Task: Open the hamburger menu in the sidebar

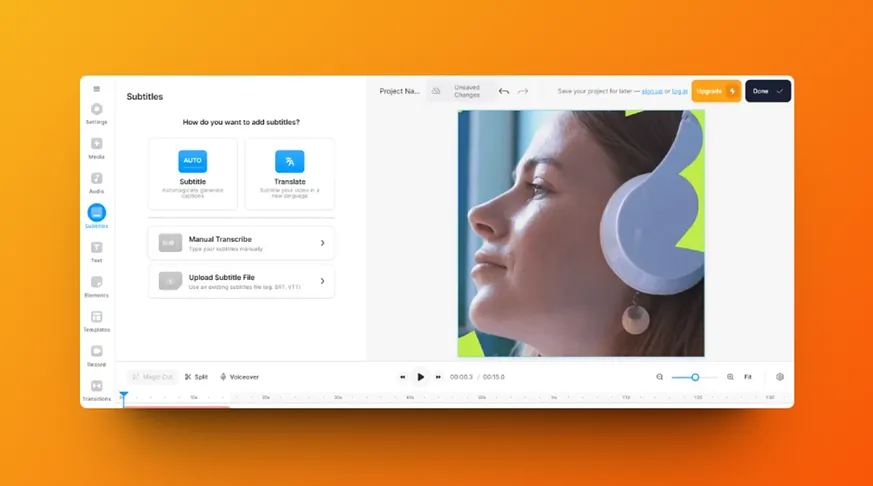Action: 96,89
